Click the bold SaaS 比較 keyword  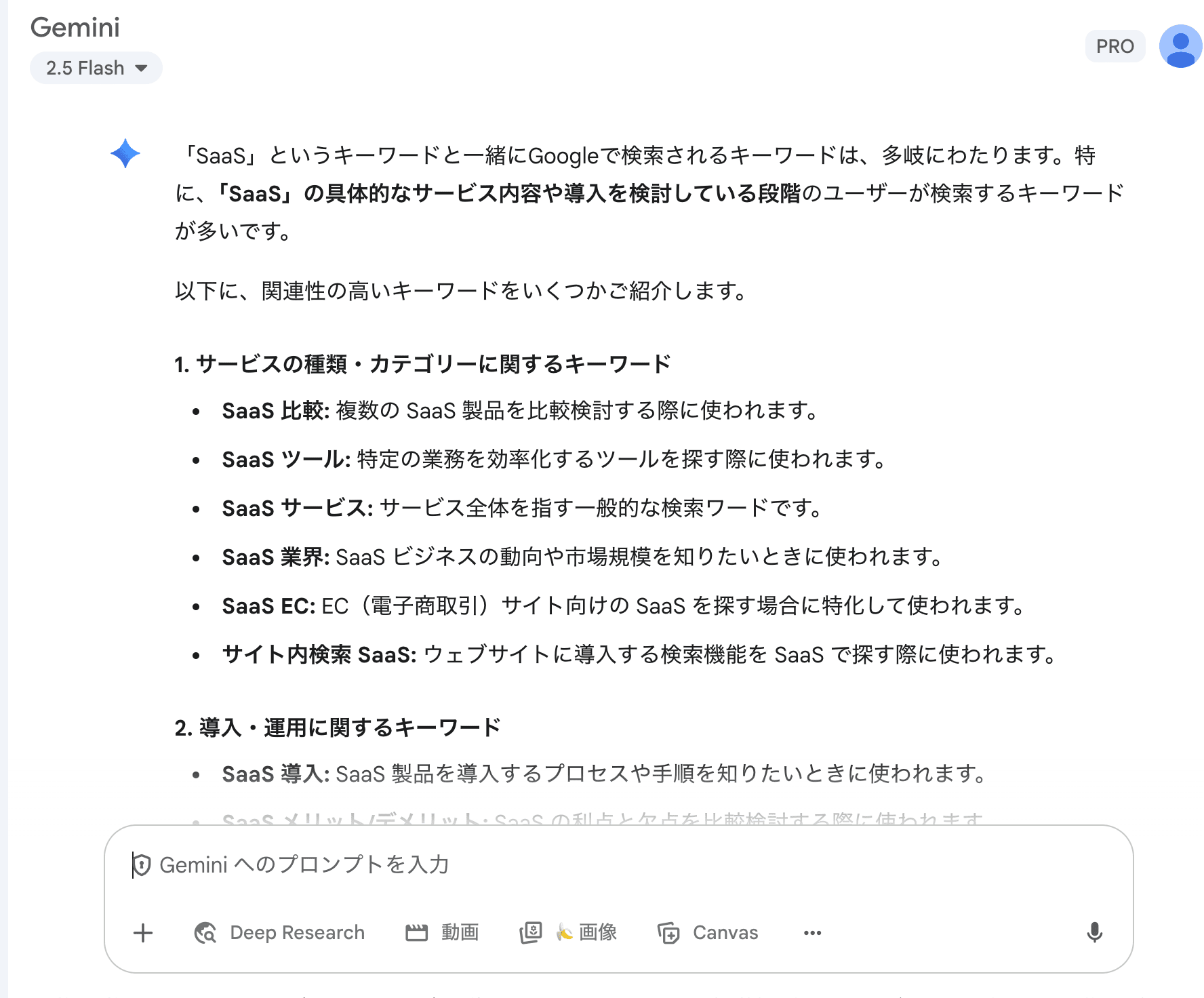tap(275, 410)
